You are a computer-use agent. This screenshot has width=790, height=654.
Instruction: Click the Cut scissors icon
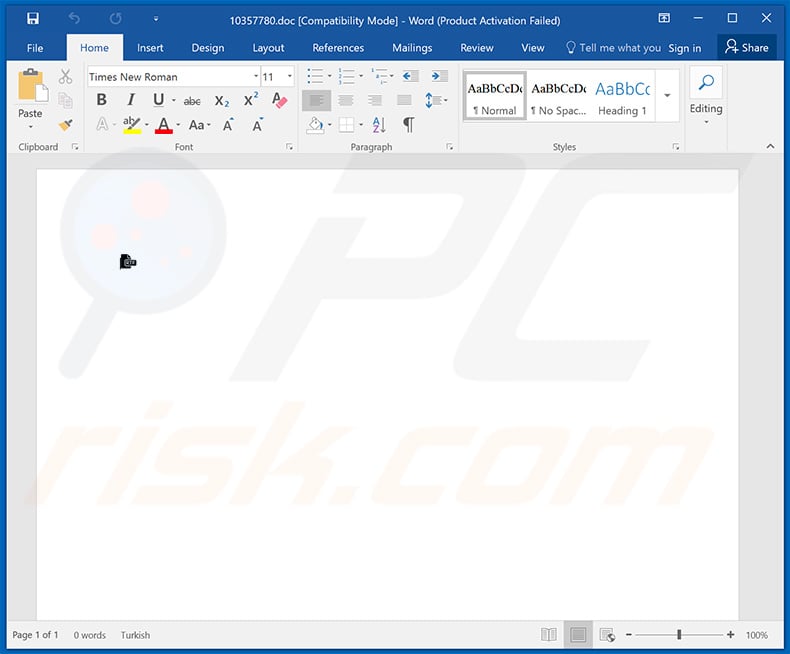pyautogui.click(x=65, y=77)
